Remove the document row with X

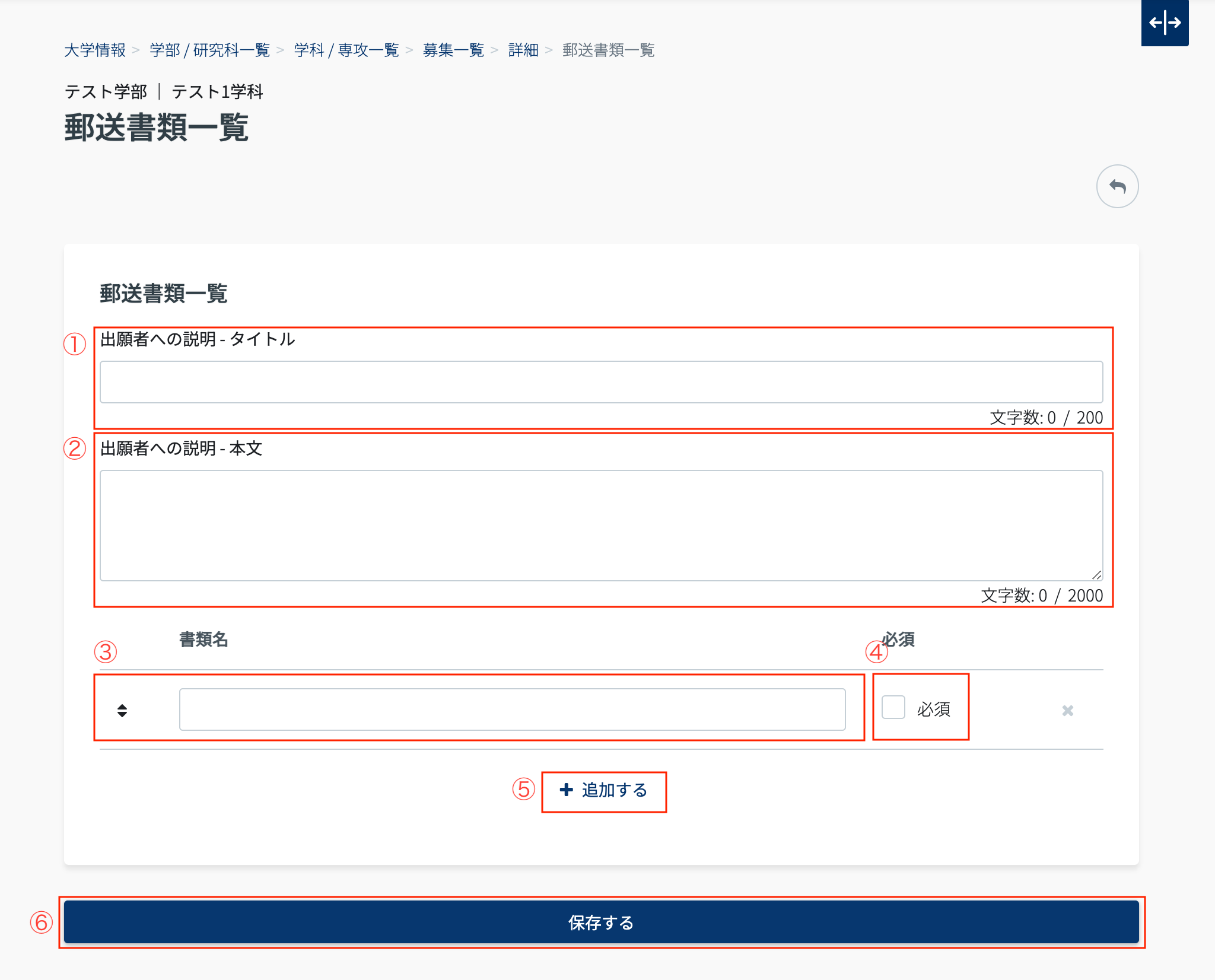click(1067, 710)
